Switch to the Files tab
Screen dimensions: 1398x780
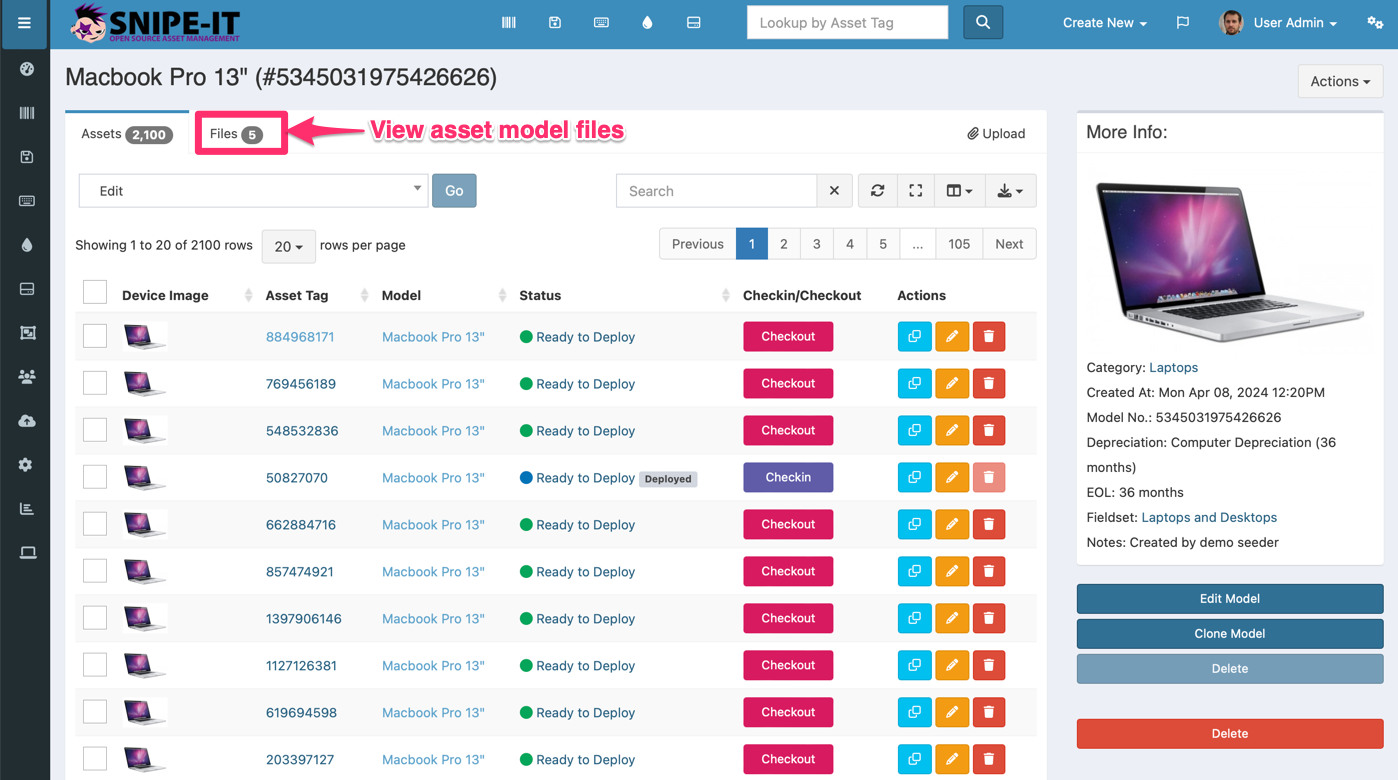coord(236,134)
